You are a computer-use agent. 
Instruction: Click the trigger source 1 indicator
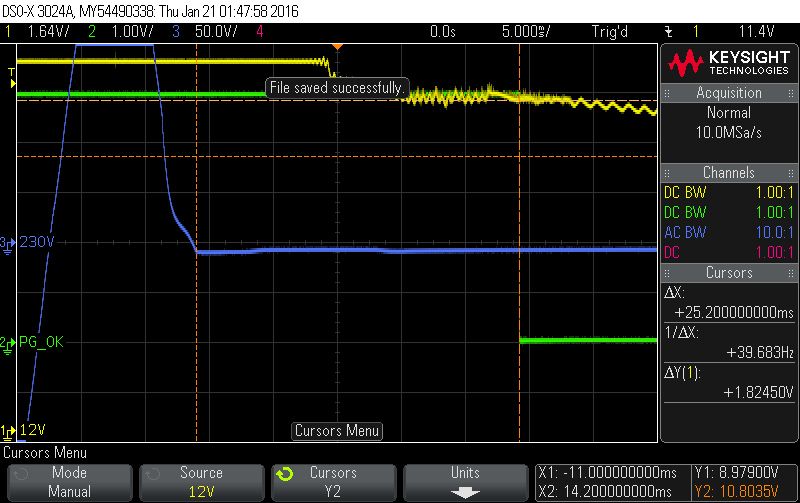point(696,32)
